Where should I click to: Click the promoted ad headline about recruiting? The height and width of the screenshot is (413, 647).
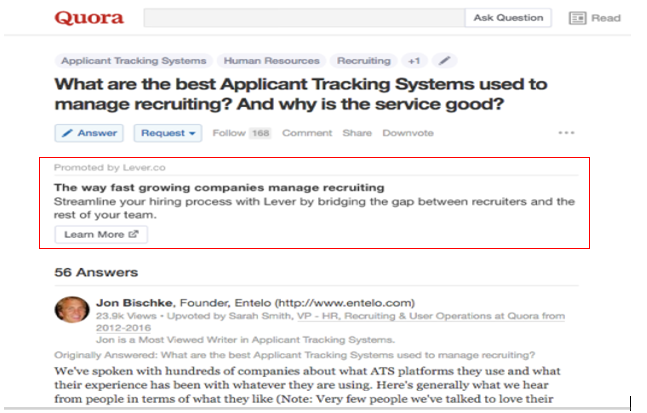pos(219,187)
